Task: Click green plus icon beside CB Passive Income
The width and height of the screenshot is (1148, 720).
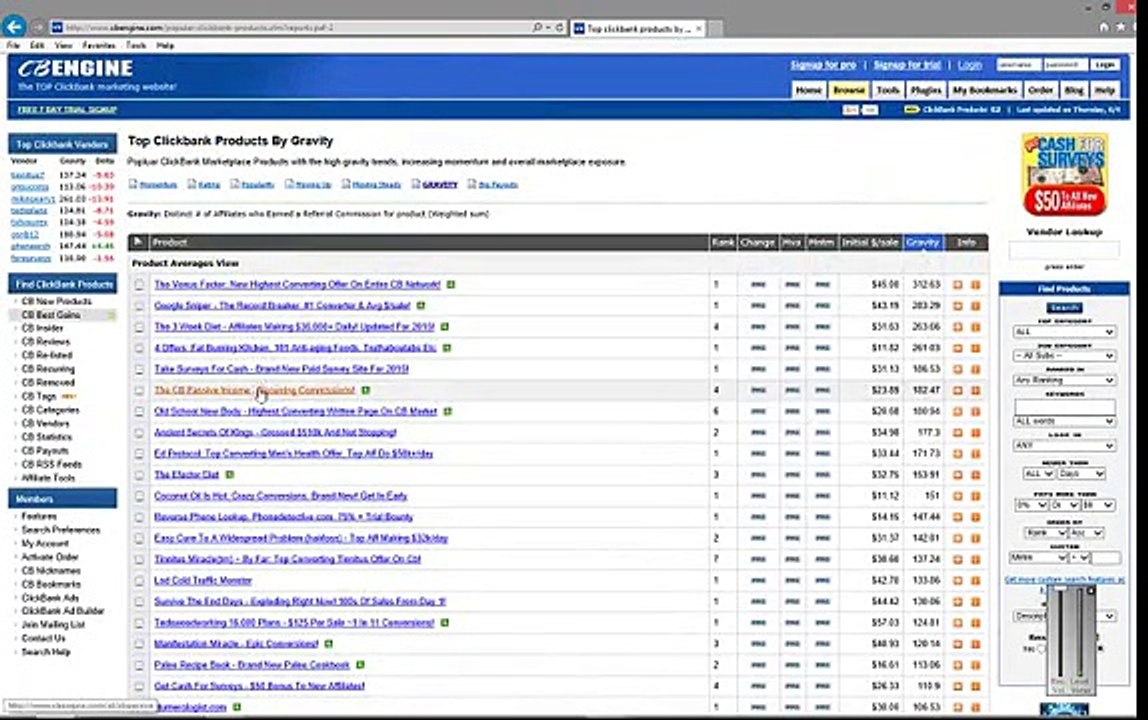Action: click(x=365, y=390)
